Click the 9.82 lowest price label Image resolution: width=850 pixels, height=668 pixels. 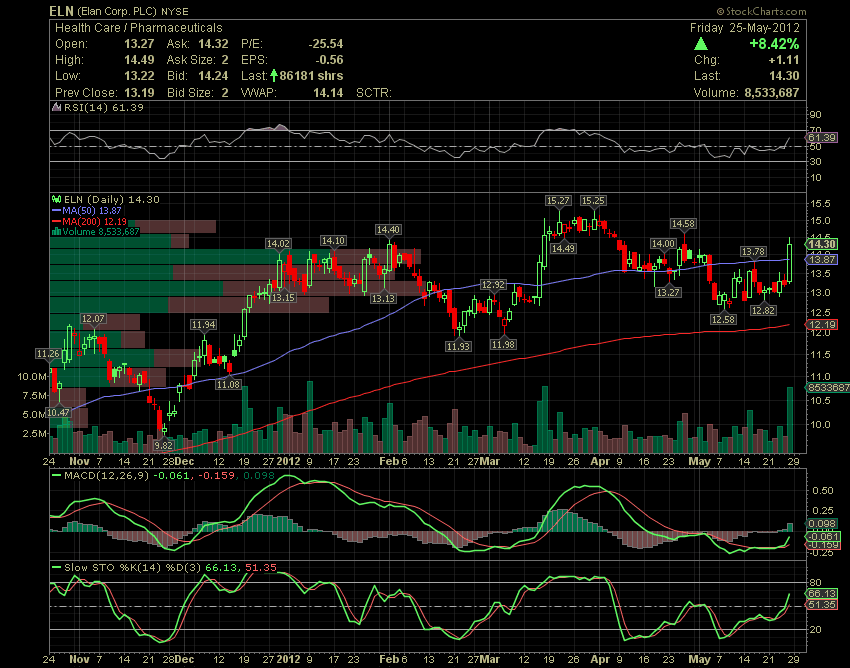point(163,446)
